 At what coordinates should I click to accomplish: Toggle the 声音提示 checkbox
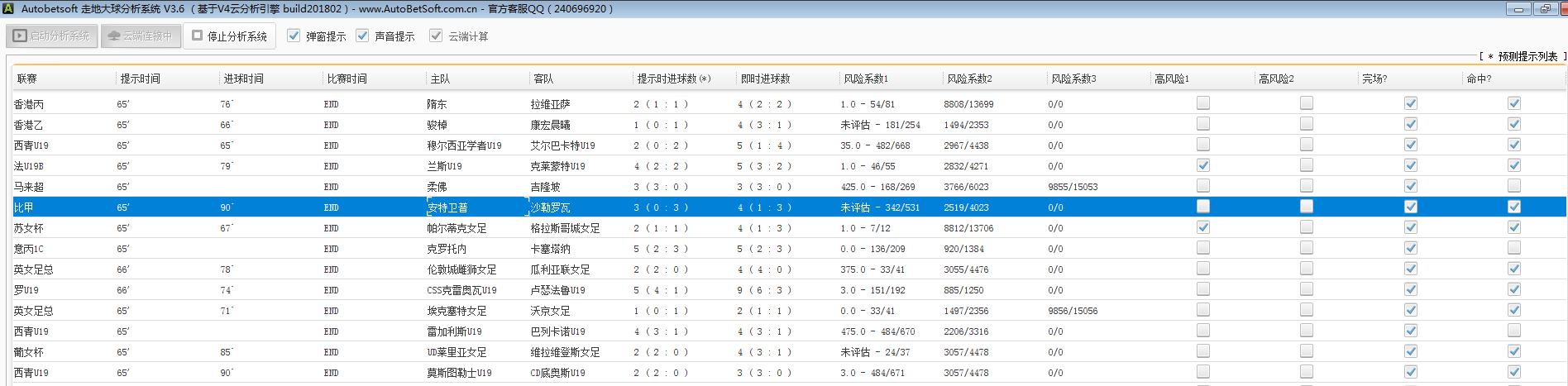(362, 36)
